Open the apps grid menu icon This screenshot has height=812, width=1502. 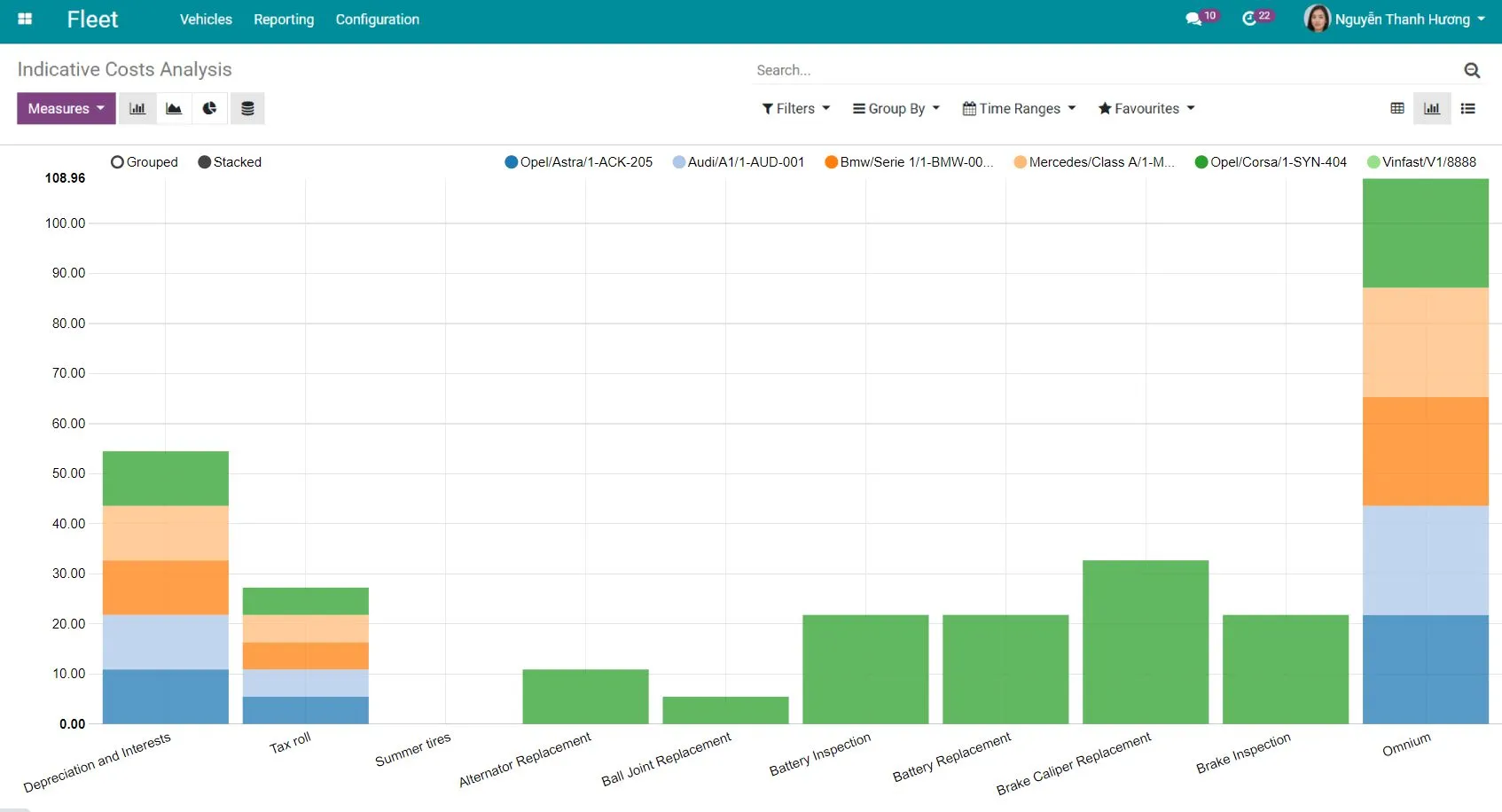tap(25, 19)
